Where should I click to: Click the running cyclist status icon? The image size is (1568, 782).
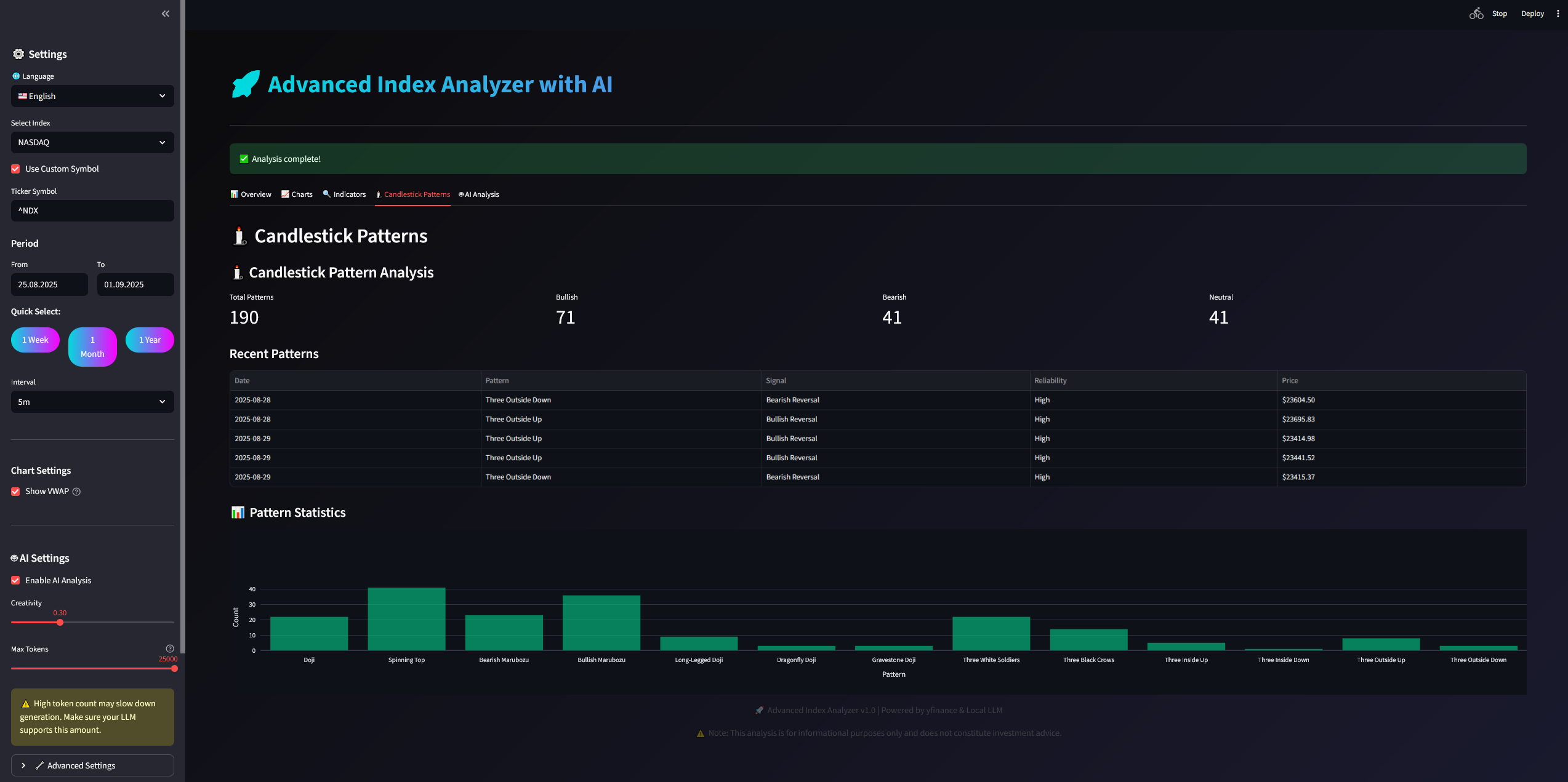coord(1476,14)
